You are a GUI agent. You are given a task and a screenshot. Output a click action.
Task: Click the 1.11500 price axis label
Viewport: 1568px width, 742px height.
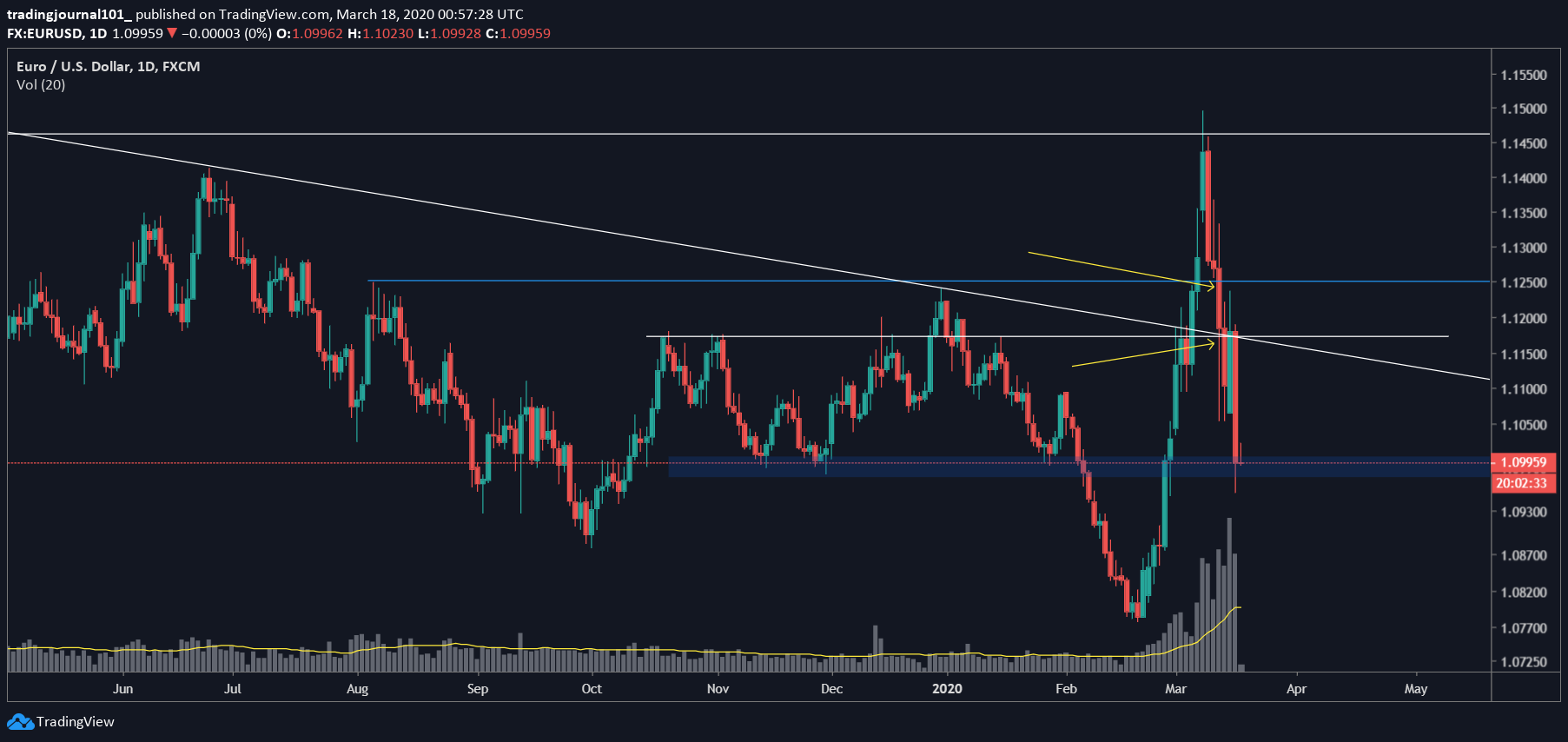click(1524, 354)
